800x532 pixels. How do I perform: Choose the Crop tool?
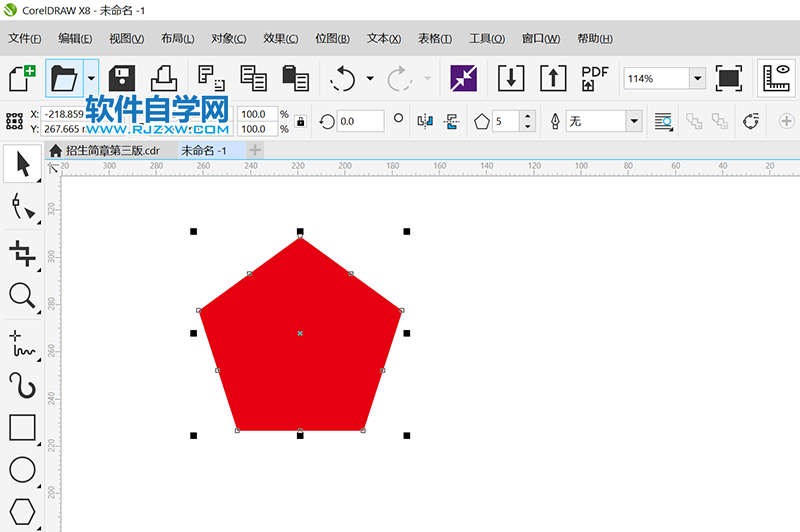21,251
